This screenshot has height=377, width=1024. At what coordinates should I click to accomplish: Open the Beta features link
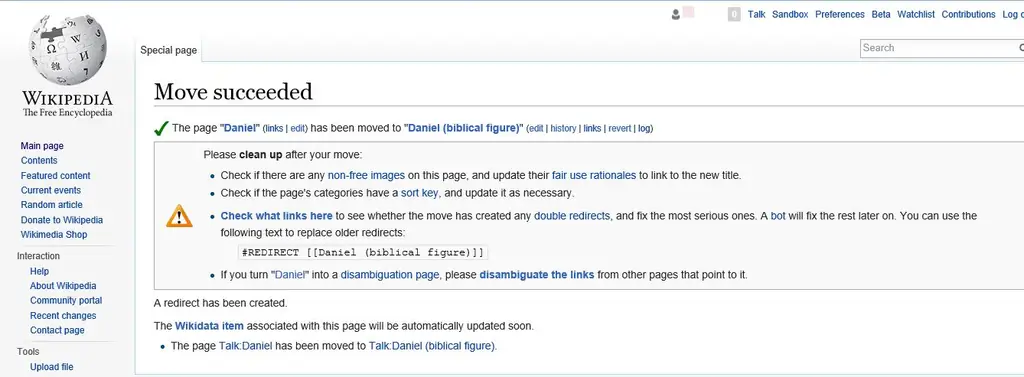tap(881, 14)
